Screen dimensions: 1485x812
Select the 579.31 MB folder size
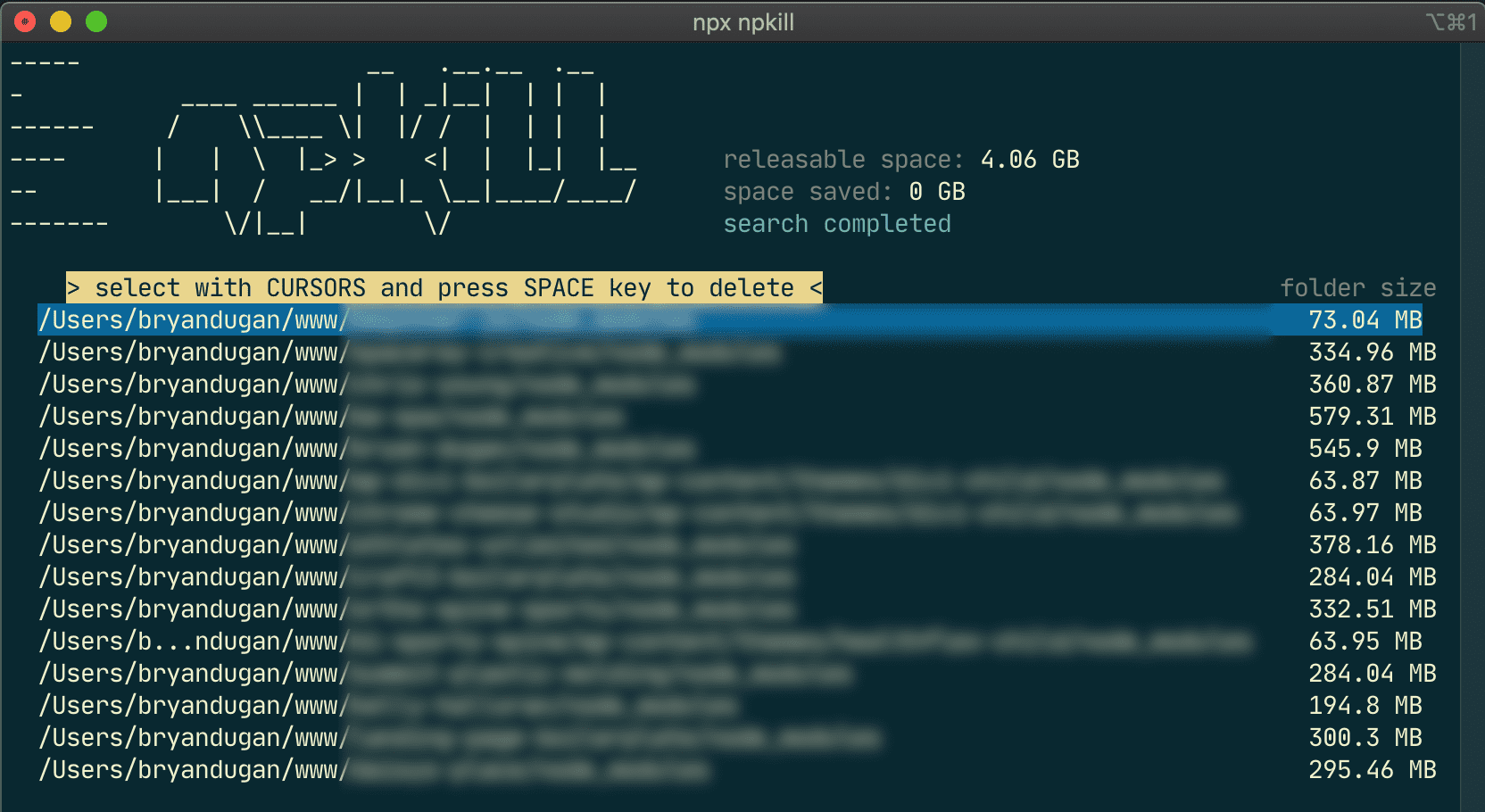click(1372, 417)
